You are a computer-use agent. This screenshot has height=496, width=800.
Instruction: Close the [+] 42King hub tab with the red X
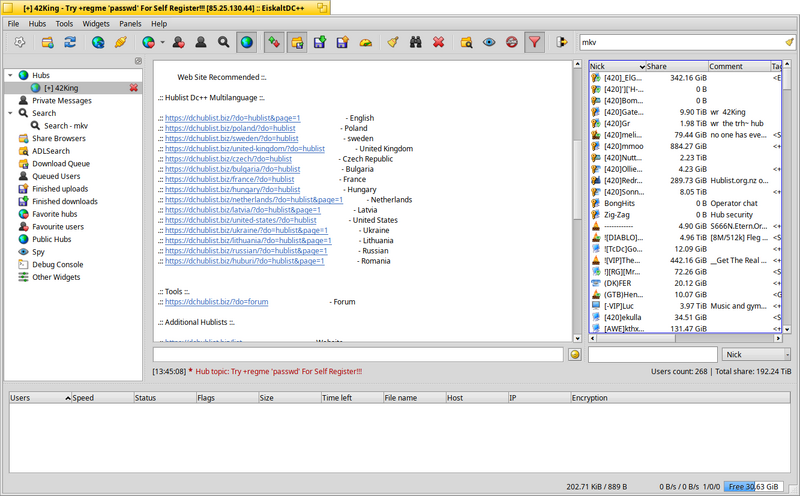coord(134,88)
